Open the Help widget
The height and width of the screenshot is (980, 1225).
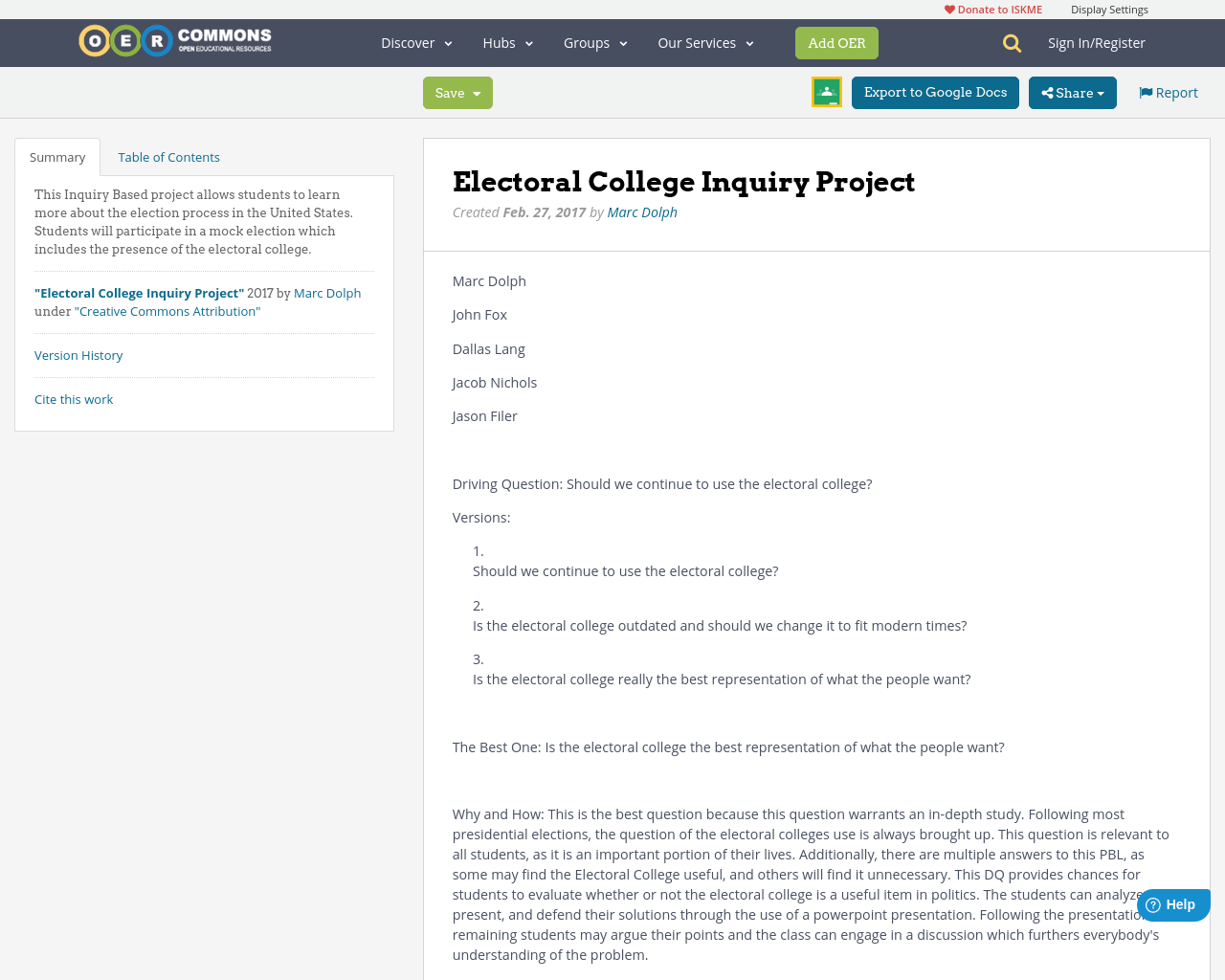[x=1172, y=903]
